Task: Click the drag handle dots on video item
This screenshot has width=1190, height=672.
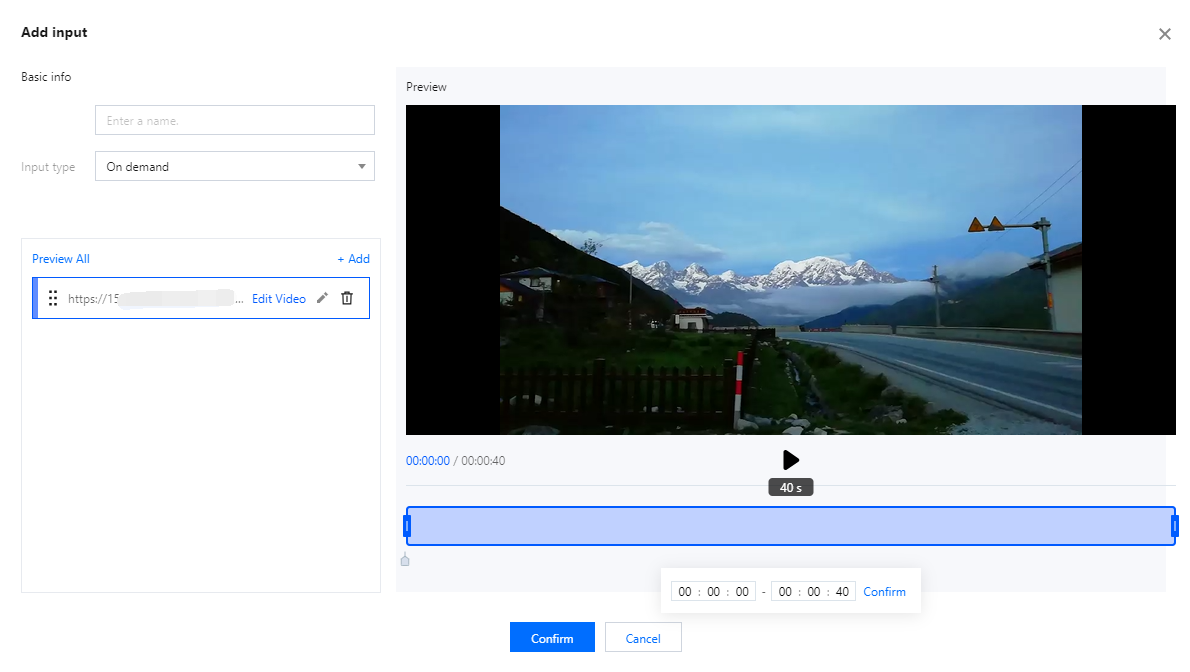Action: coord(53,298)
